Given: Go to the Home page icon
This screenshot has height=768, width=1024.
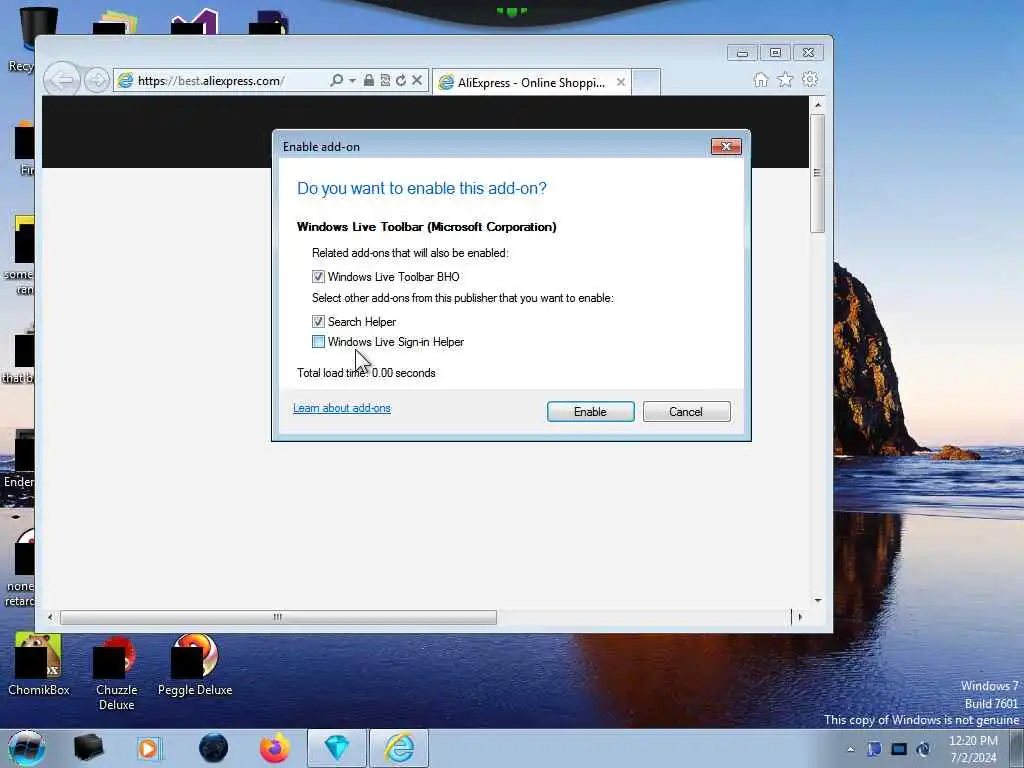Looking at the screenshot, I should click(x=761, y=80).
